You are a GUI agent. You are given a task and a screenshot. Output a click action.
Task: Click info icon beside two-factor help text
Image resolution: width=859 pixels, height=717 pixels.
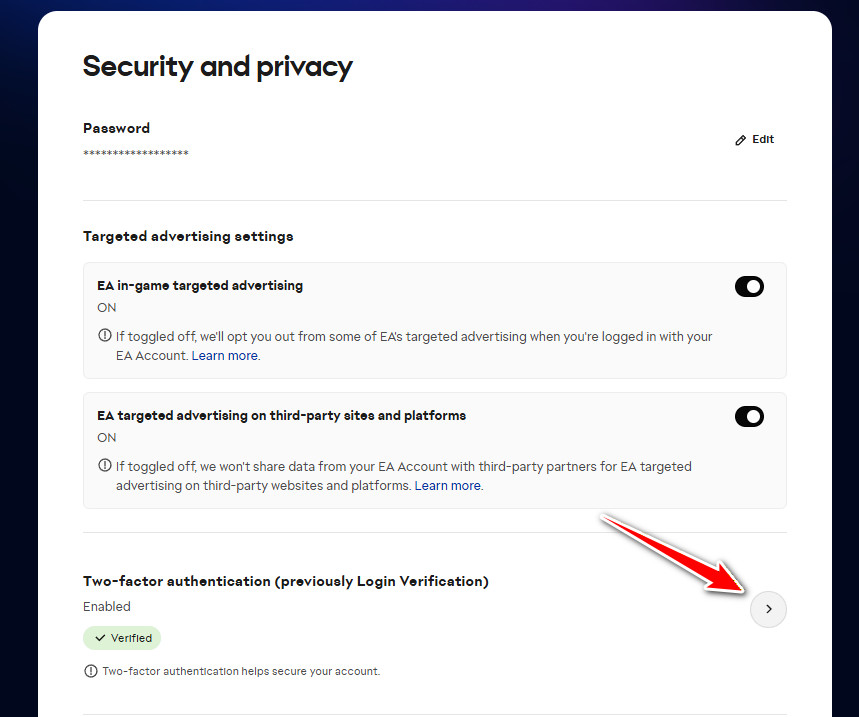91,671
